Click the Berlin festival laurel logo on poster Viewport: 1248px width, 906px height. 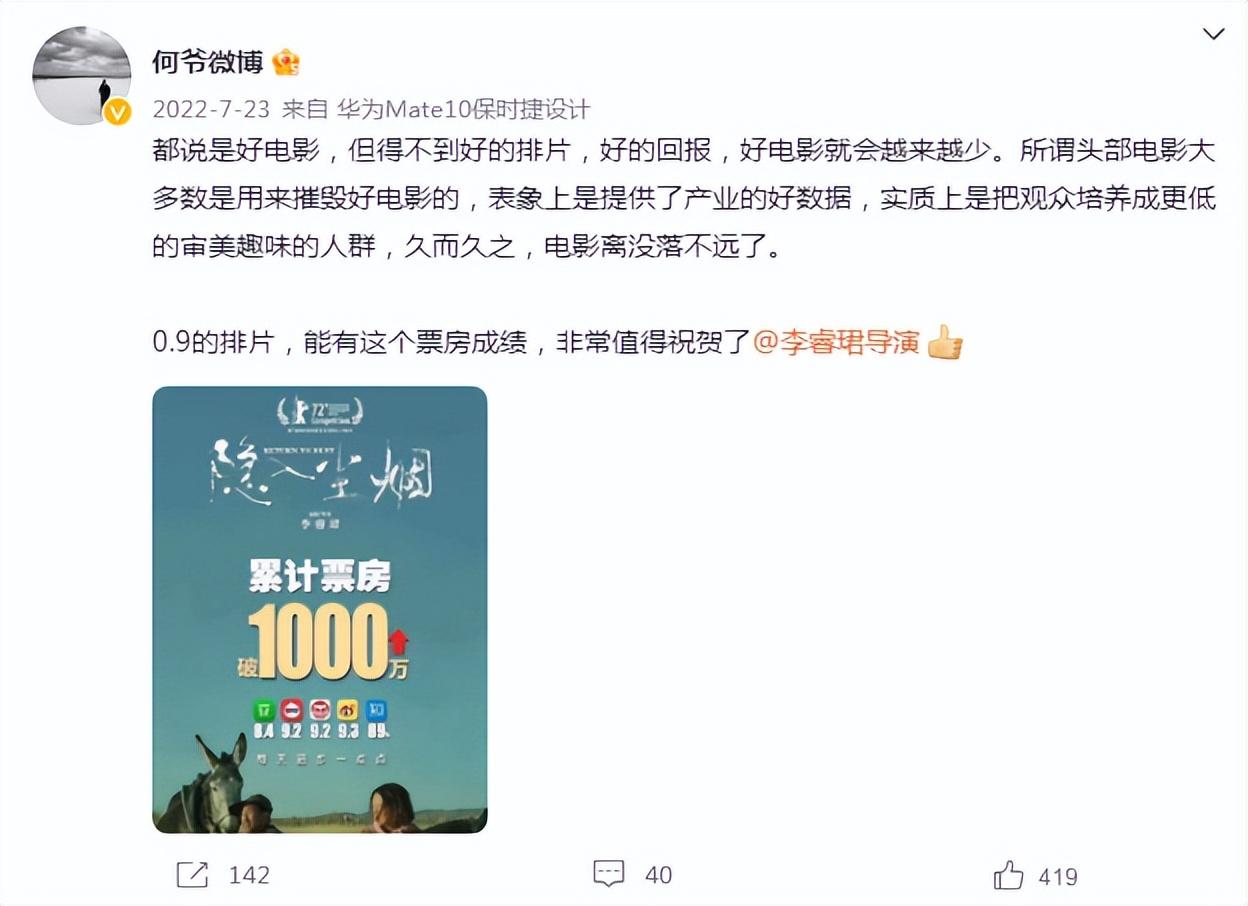coord(320,410)
